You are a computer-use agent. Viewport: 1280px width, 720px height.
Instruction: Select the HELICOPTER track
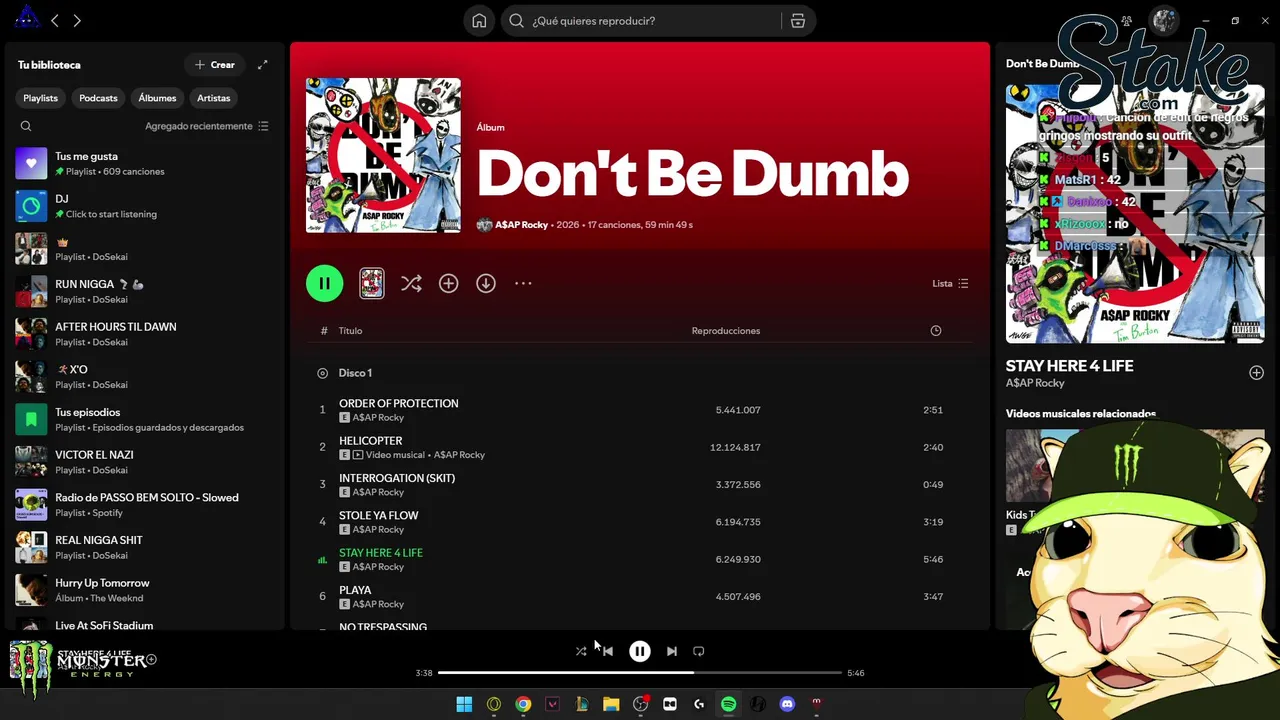640,447
